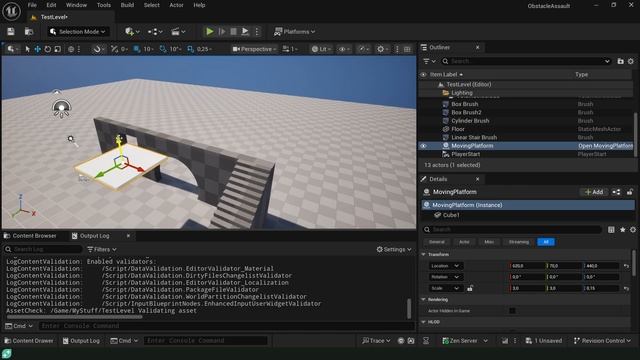The width and height of the screenshot is (640, 360).
Task: Activate the rotate tool in viewport
Action: tap(48, 49)
